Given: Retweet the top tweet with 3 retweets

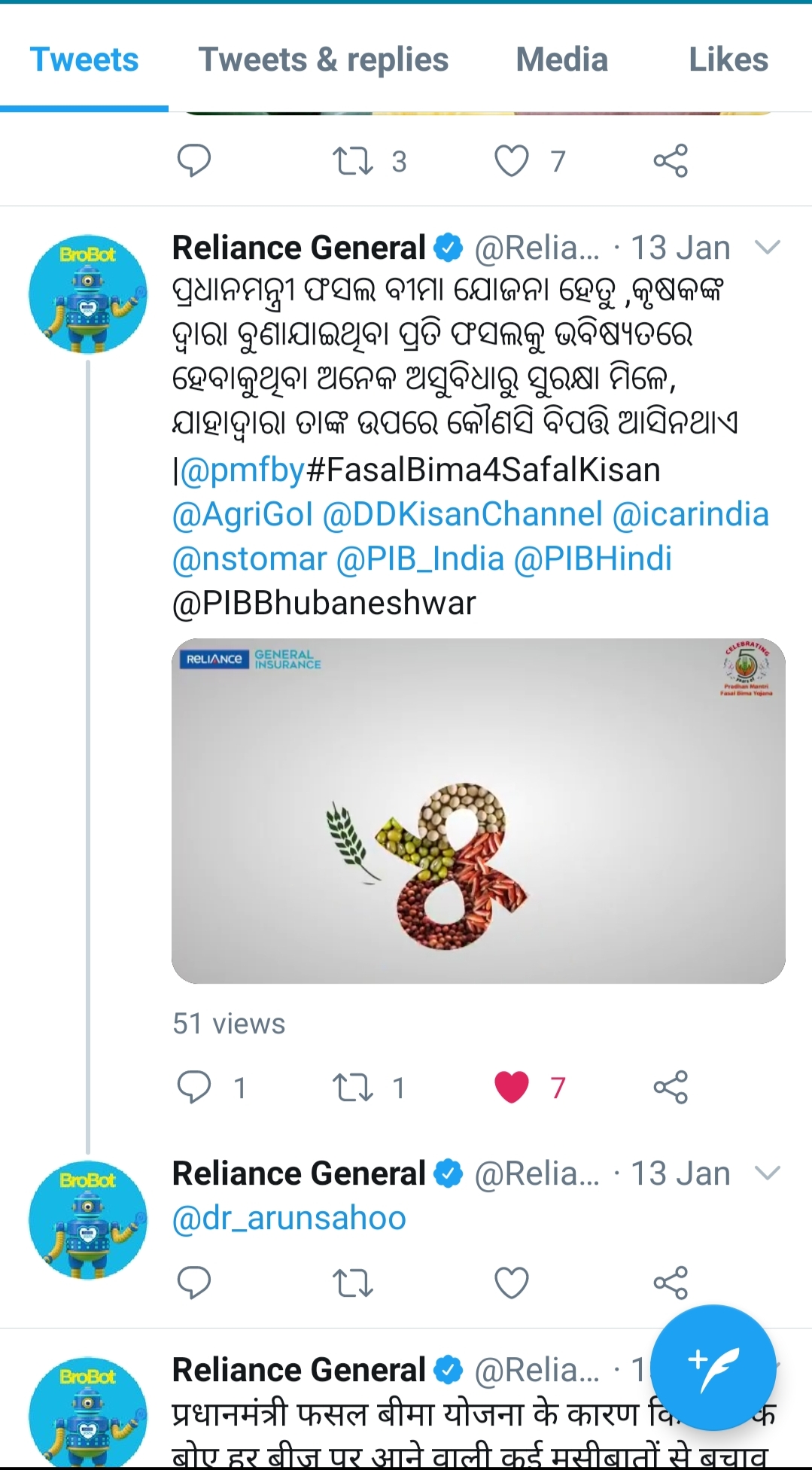Looking at the screenshot, I should pyautogui.click(x=353, y=161).
